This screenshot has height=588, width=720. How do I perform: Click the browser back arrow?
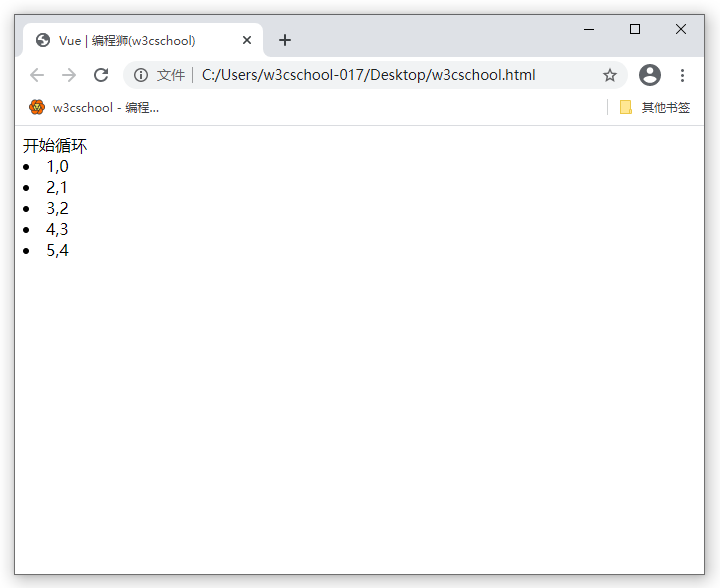point(37,75)
